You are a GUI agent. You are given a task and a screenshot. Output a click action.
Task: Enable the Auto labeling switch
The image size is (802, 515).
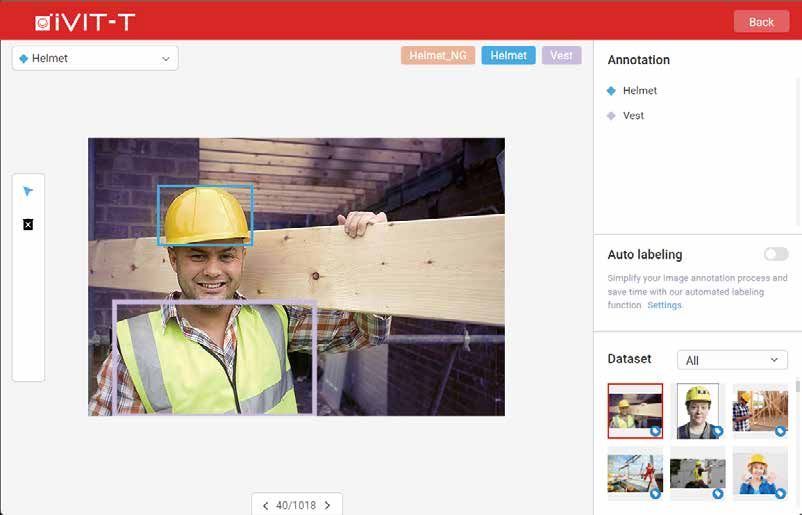coord(776,254)
